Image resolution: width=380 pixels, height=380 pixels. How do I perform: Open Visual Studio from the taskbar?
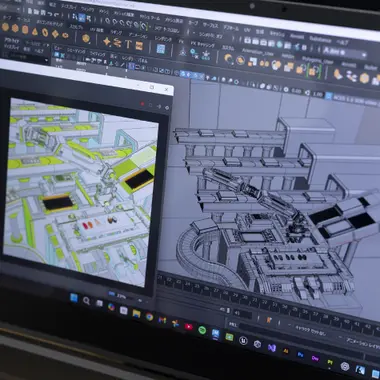coord(271,348)
